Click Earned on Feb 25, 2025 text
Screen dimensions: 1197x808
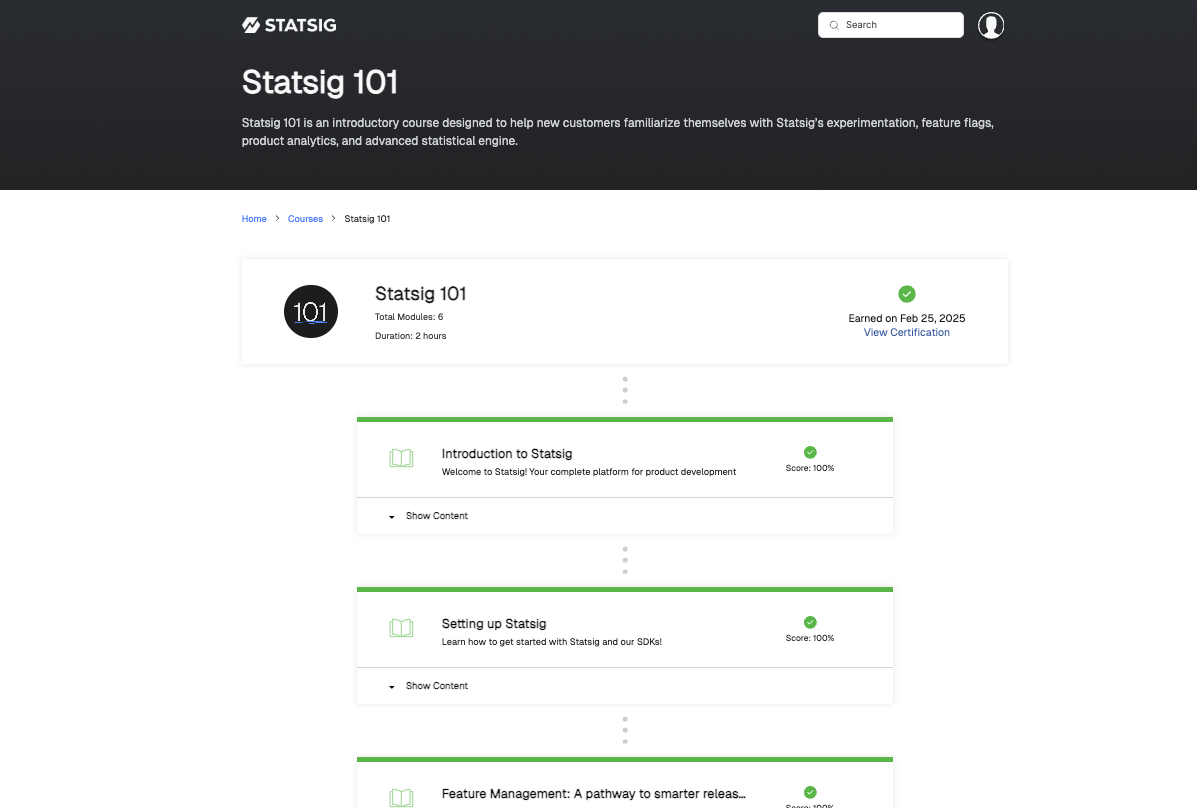click(x=906, y=318)
